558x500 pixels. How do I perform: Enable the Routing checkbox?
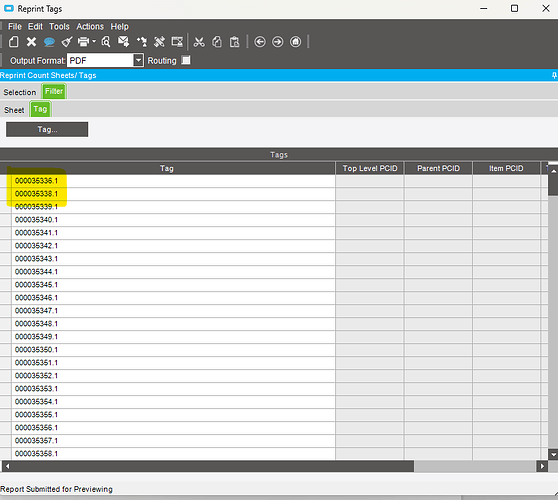[x=186, y=60]
